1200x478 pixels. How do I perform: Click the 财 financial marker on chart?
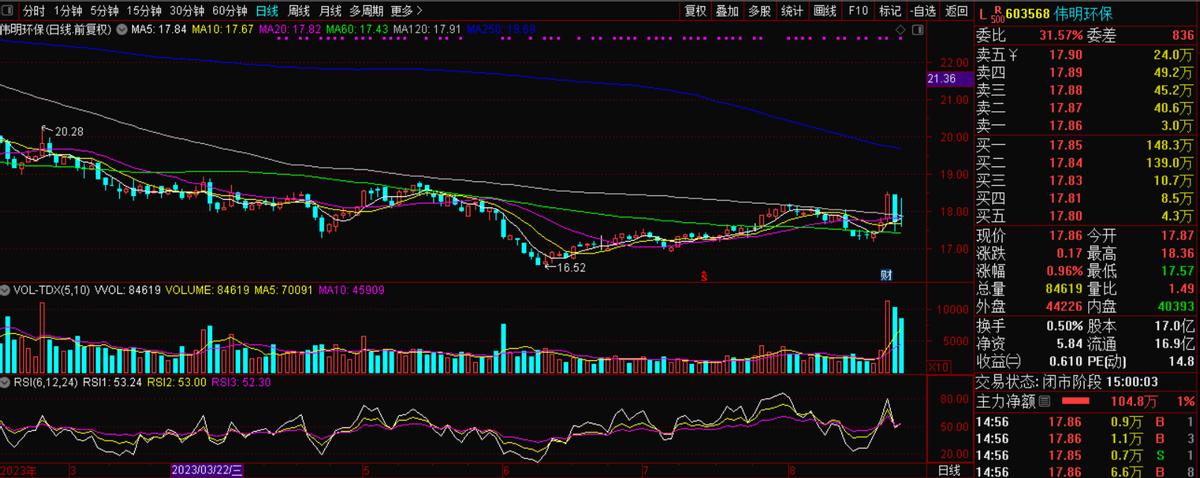tap(886, 275)
